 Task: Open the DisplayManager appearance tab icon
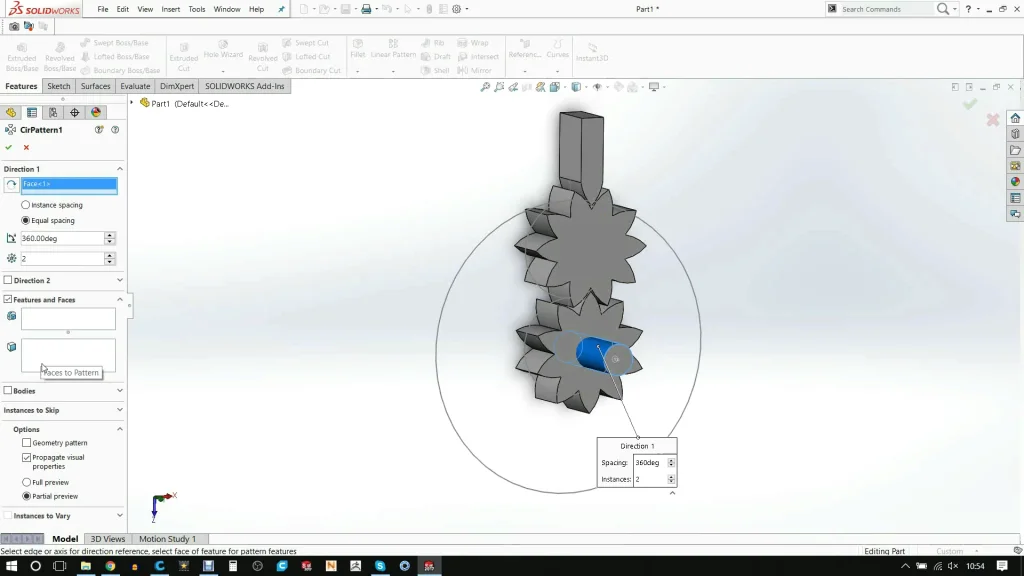(x=96, y=113)
